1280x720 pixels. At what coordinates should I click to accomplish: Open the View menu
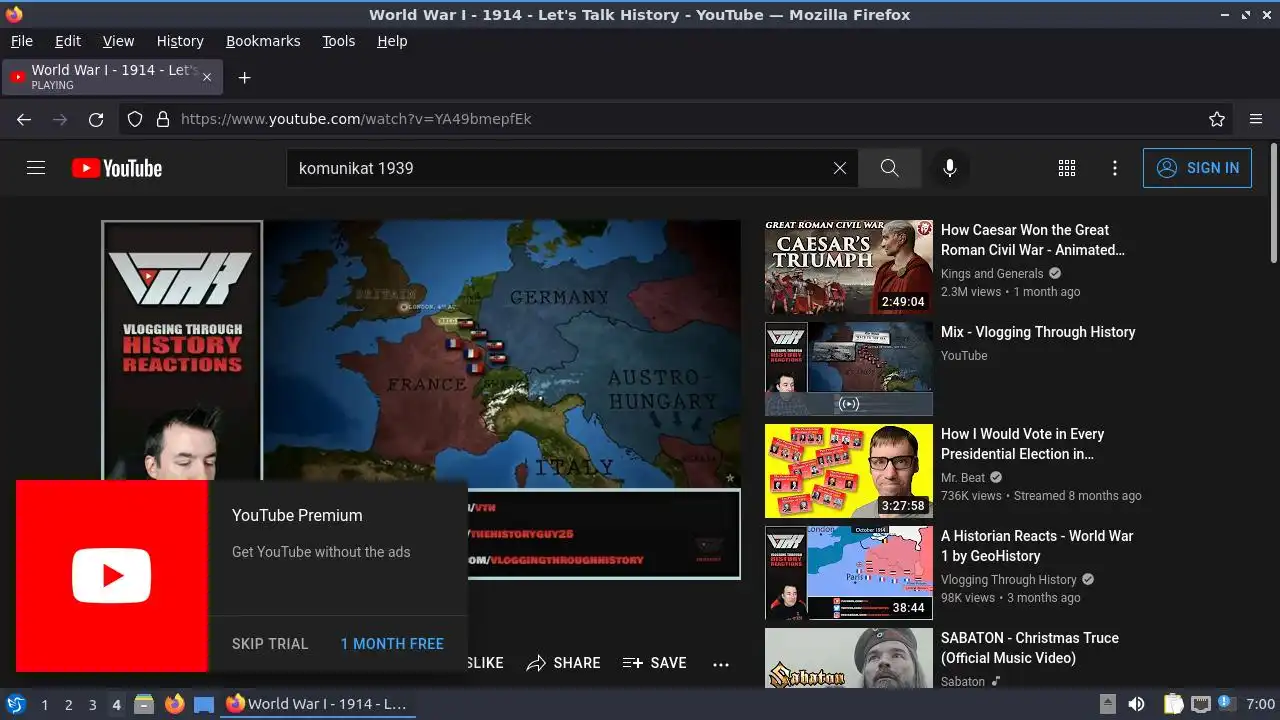click(x=118, y=41)
